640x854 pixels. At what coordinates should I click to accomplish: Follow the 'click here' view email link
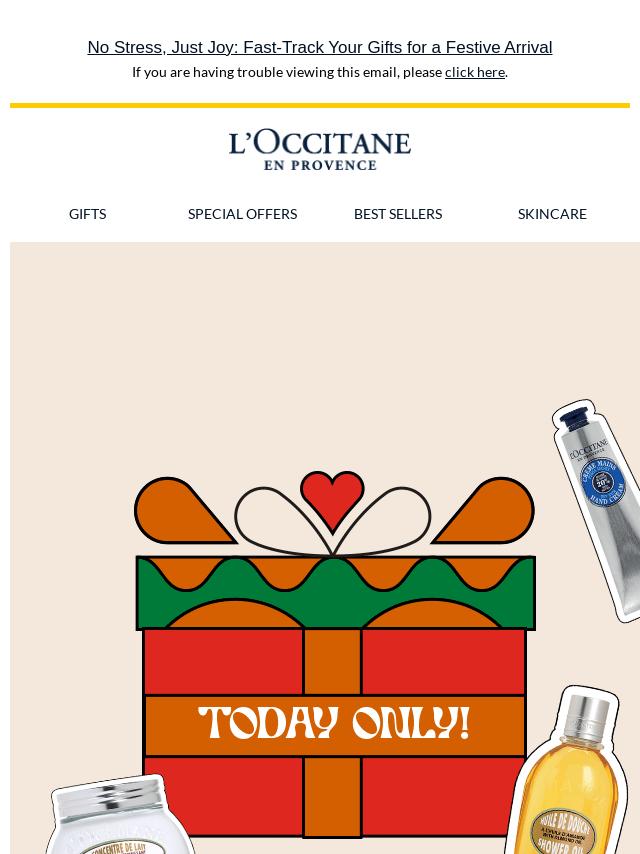[474, 72]
